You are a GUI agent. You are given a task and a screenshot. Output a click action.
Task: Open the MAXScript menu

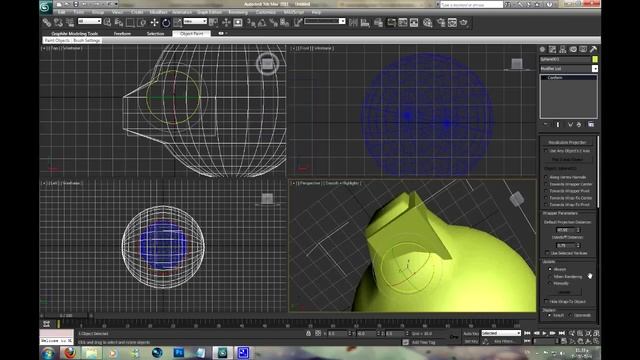click(294, 12)
